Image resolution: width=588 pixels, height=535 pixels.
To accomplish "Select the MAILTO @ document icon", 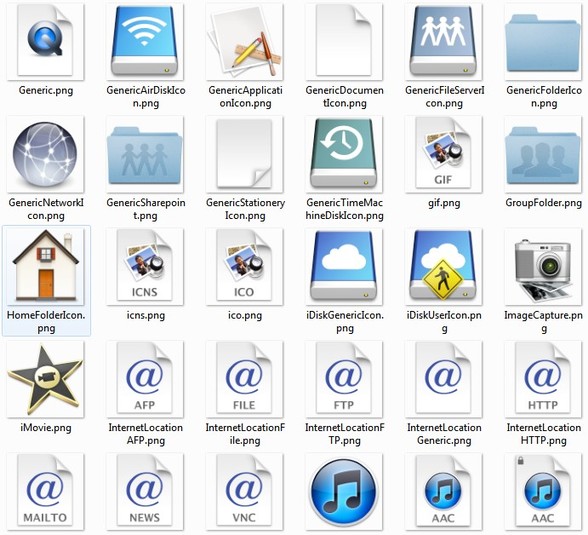I will pyautogui.click(x=45, y=492).
